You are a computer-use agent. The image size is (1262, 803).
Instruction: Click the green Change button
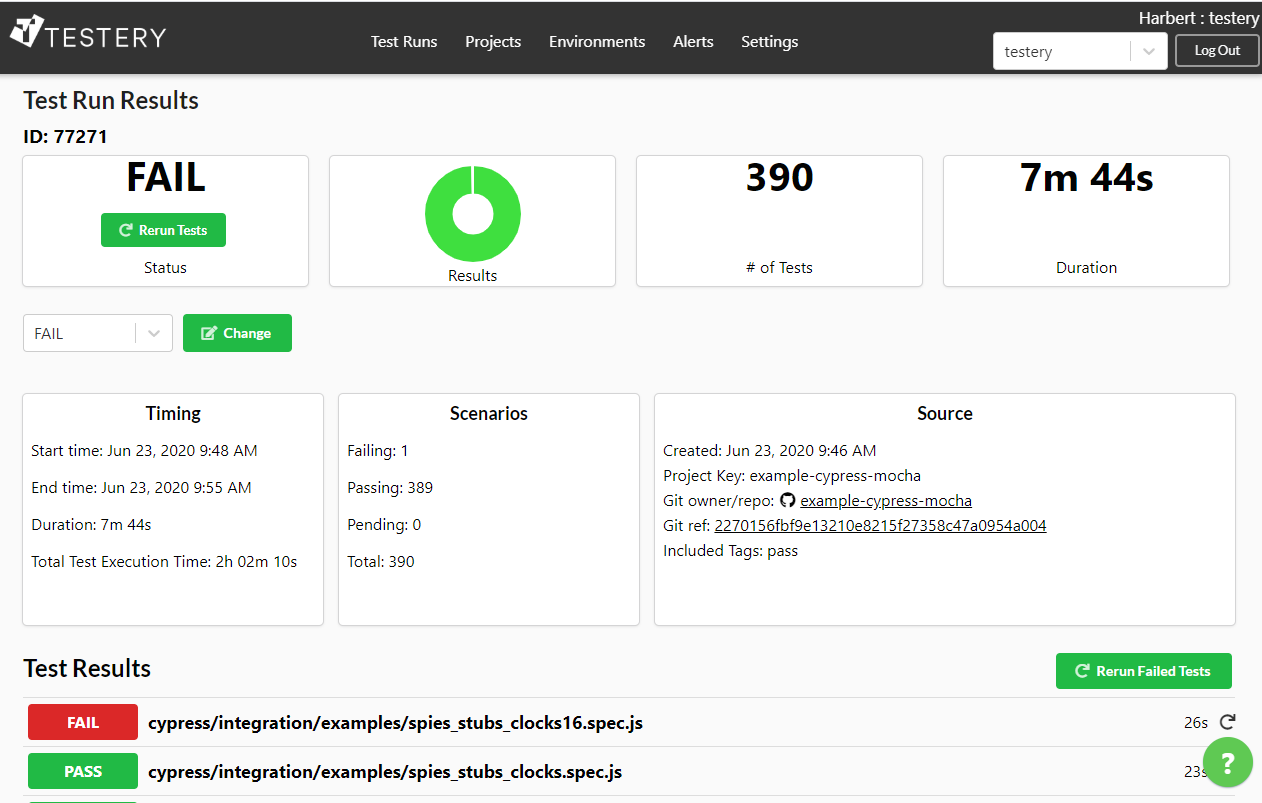tap(237, 333)
